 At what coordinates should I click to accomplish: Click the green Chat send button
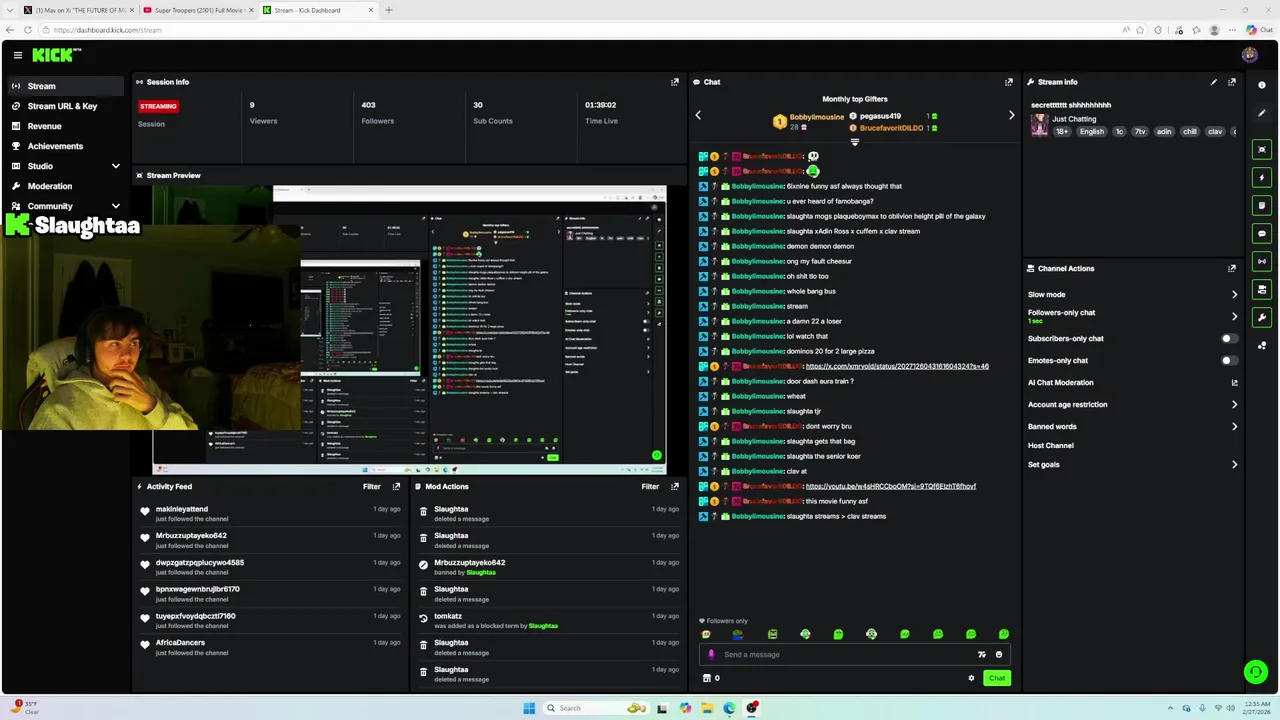pos(997,678)
